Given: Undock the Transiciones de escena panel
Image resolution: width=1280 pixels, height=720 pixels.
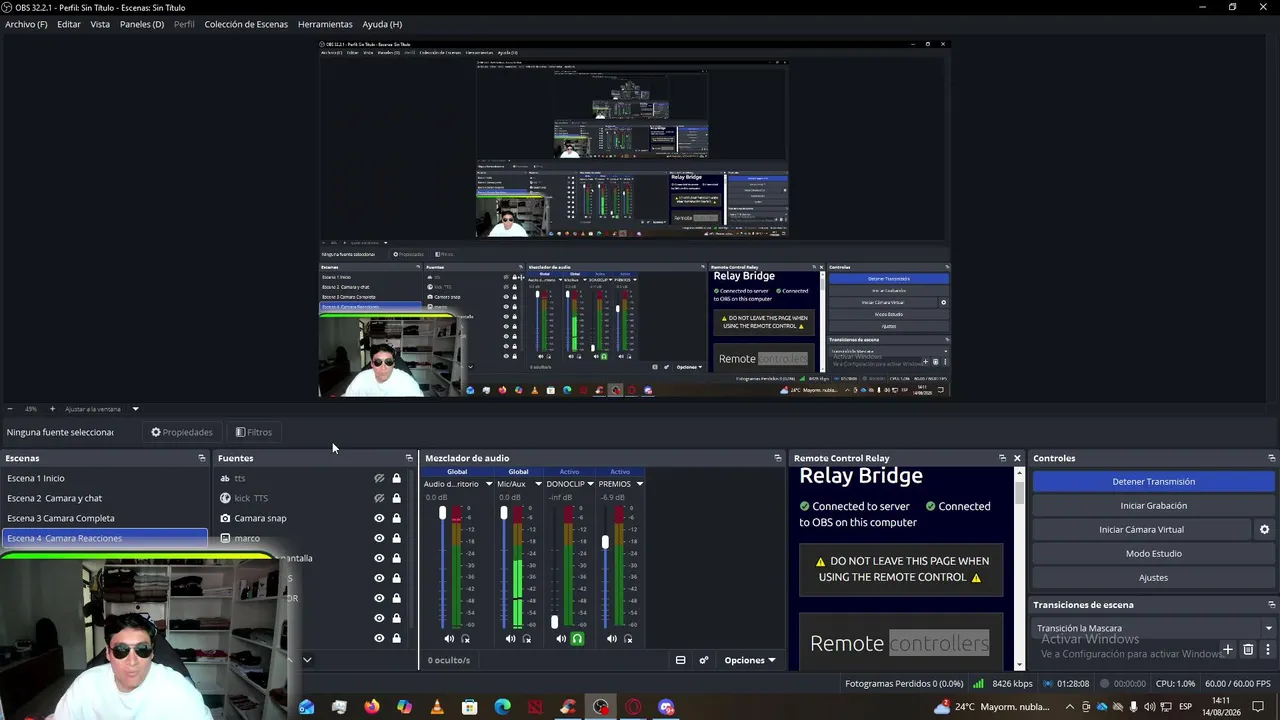Looking at the screenshot, I should click(1272, 604).
